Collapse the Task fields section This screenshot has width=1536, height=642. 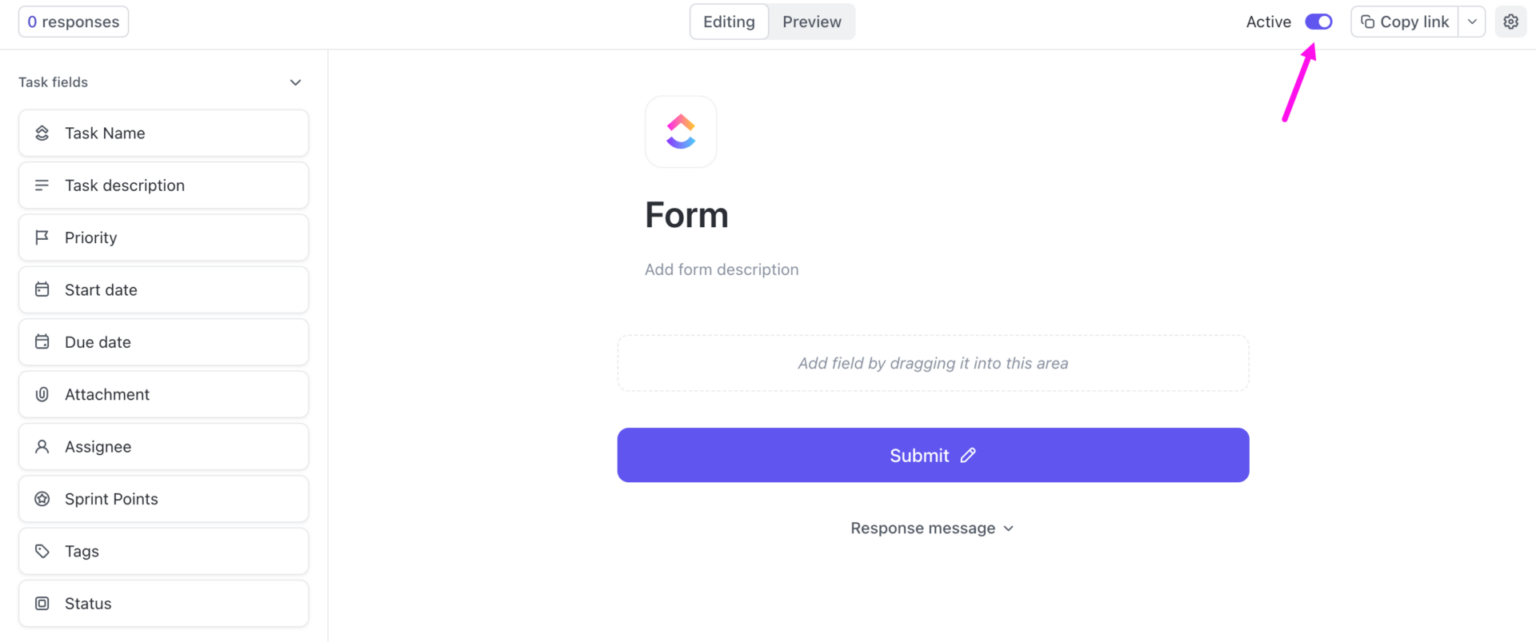click(295, 82)
